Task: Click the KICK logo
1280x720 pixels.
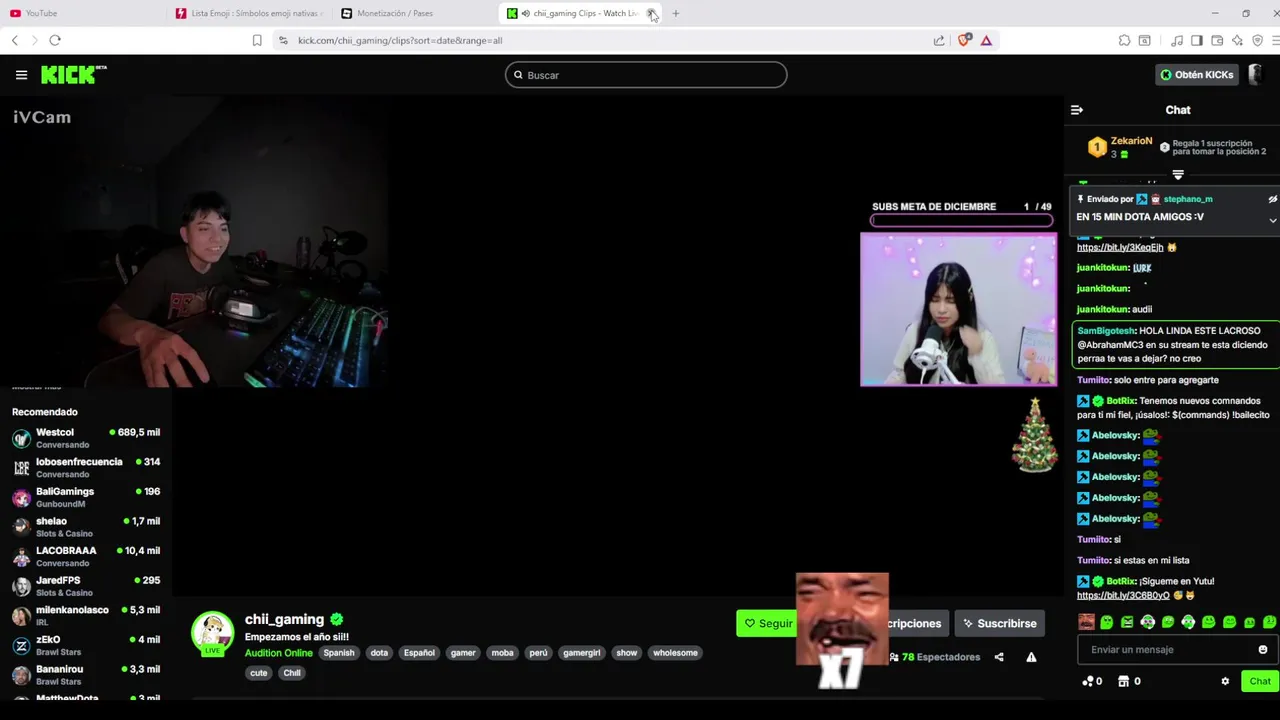Action: click(73, 75)
